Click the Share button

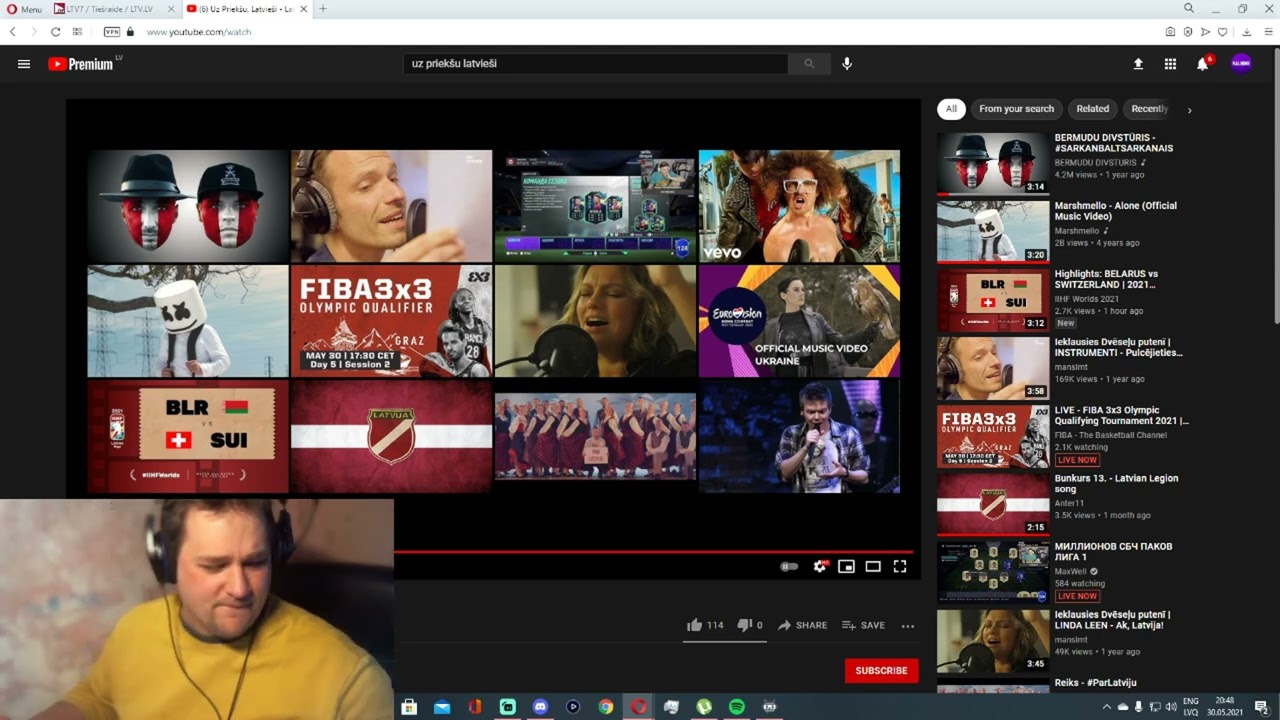point(803,625)
